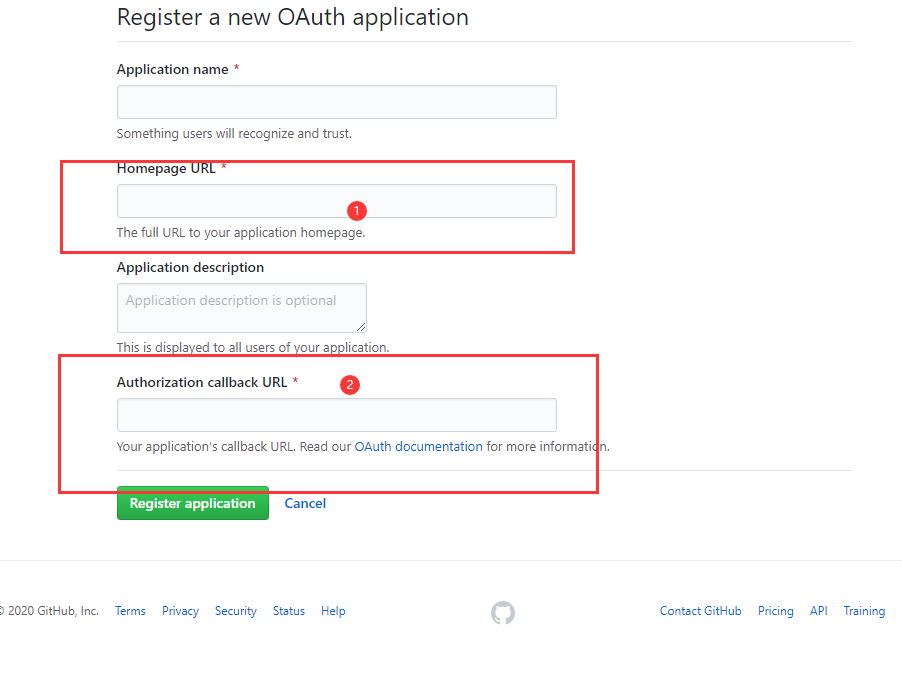This screenshot has height=680, width=902.
Task: Click the red annotation marker number 2
Action: pyautogui.click(x=350, y=384)
